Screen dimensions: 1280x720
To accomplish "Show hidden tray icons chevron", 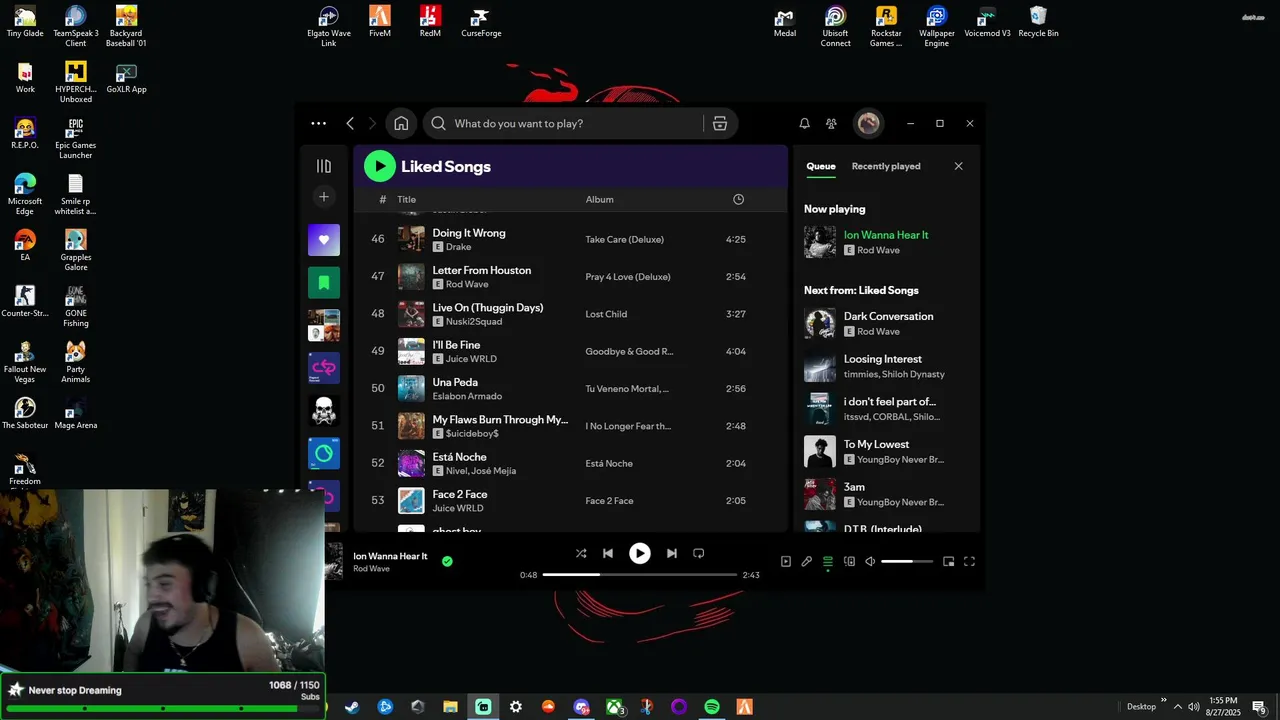I will [1177, 707].
